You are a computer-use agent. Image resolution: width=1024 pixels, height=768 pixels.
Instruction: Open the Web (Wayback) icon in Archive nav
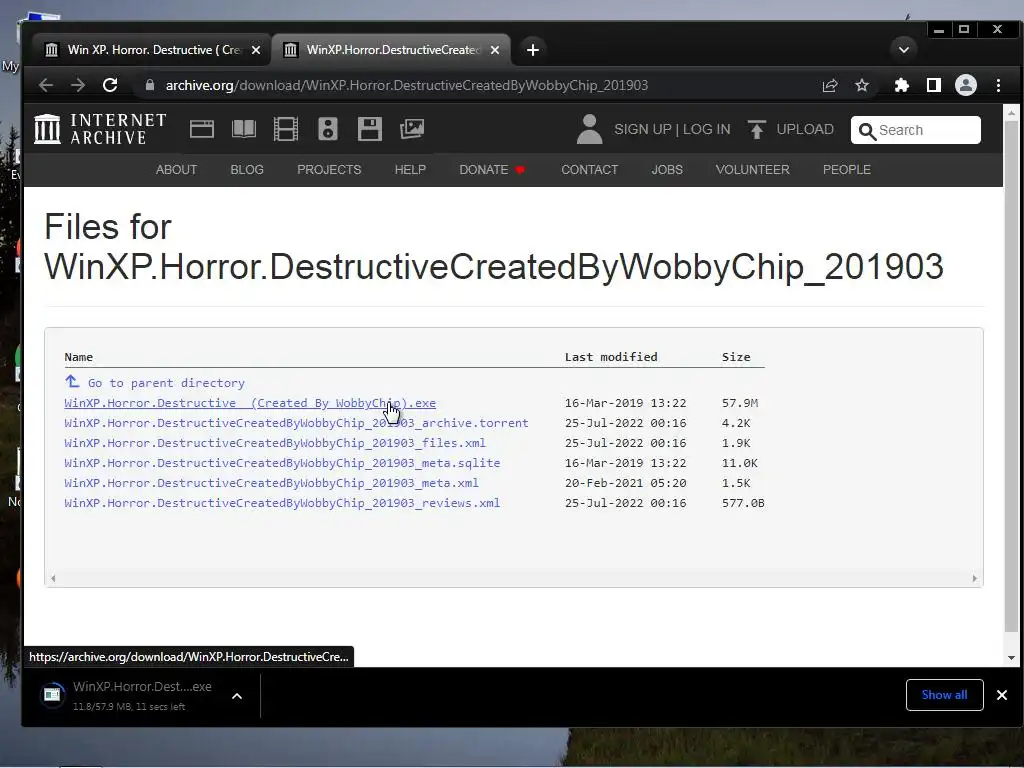coord(202,129)
